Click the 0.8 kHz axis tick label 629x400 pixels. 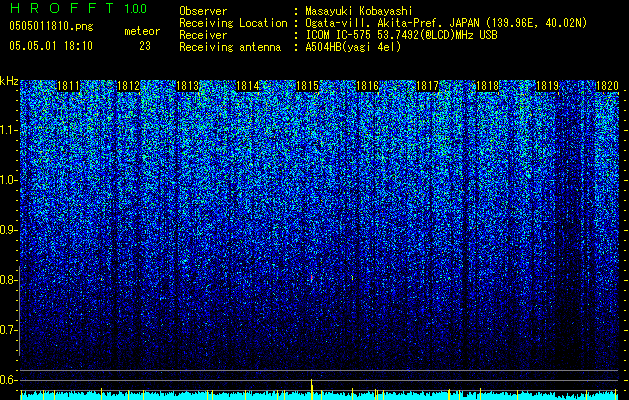pyautogui.click(x=9, y=280)
